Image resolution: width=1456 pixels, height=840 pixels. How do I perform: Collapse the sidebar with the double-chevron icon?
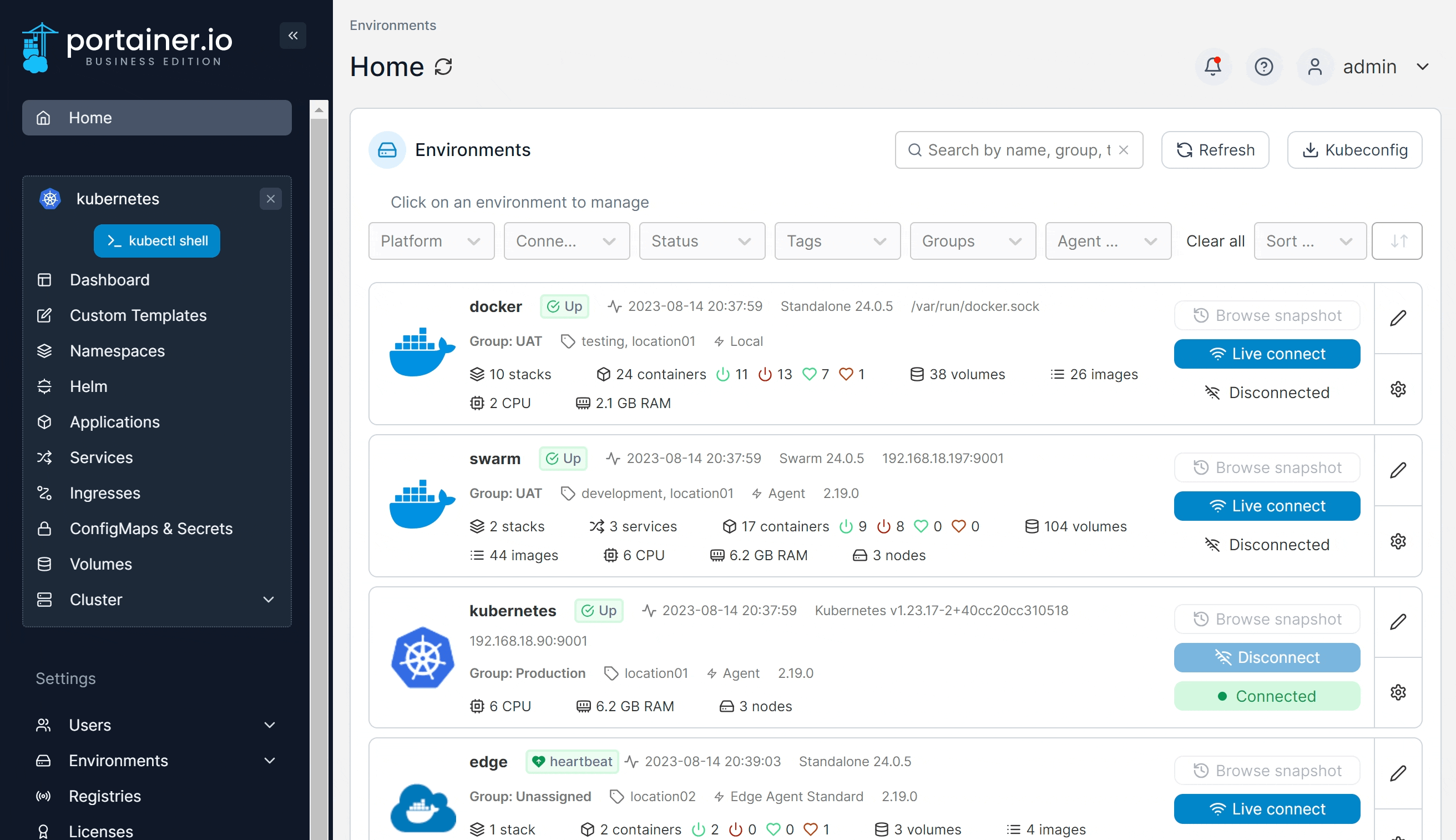pyautogui.click(x=293, y=36)
